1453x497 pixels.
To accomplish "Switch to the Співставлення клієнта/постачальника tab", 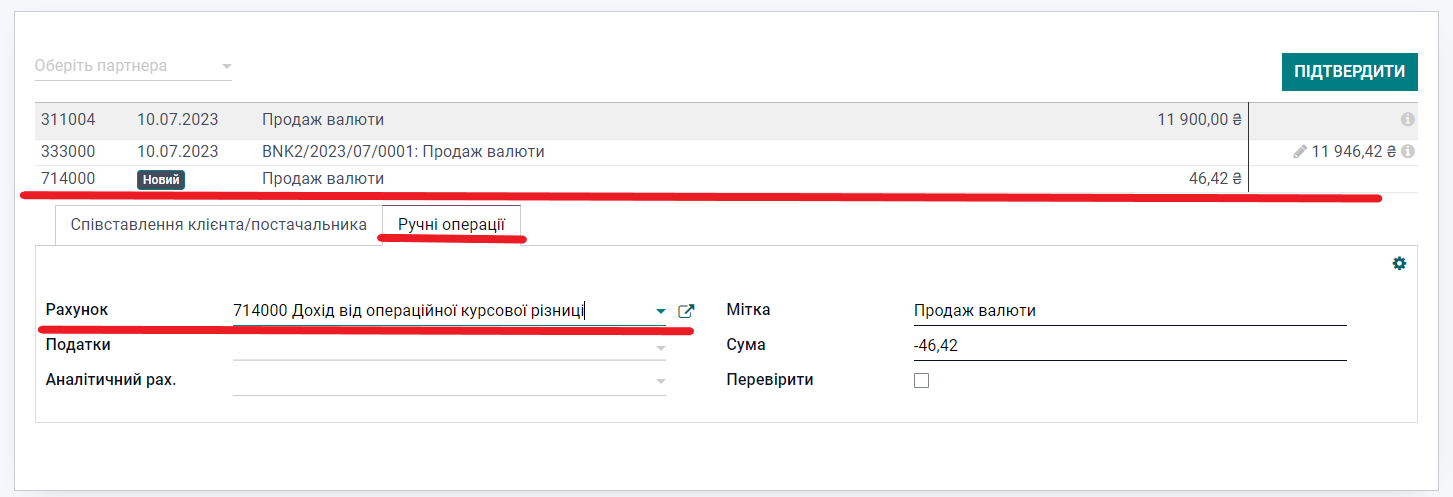I will click(x=219, y=225).
